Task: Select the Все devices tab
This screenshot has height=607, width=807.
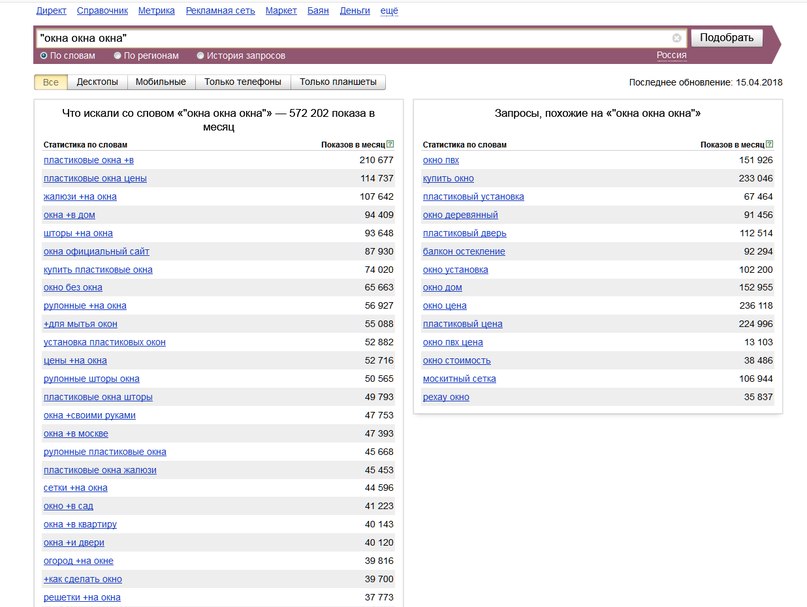Action: click(50, 82)
